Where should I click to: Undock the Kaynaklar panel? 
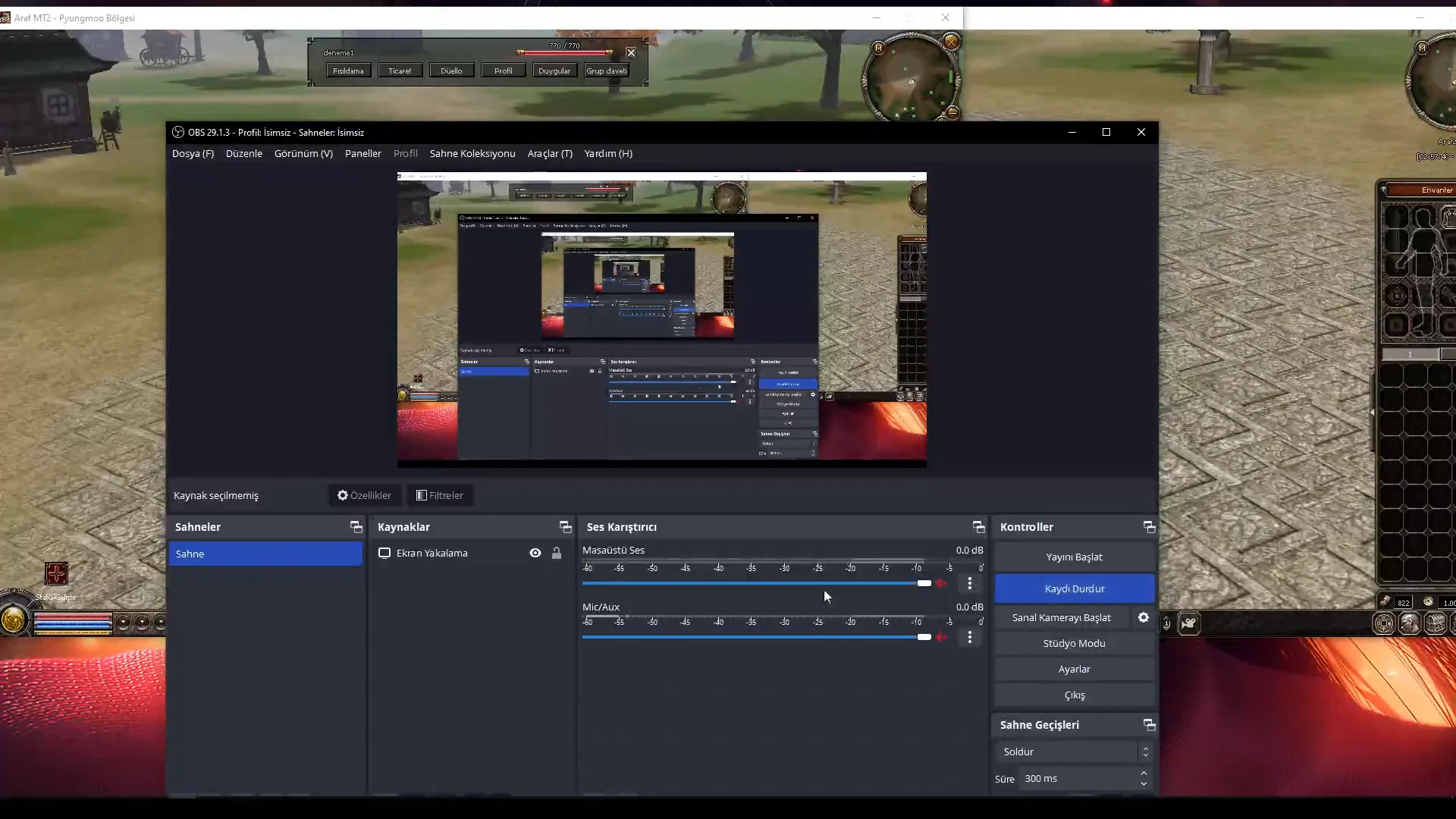point(565,526)
